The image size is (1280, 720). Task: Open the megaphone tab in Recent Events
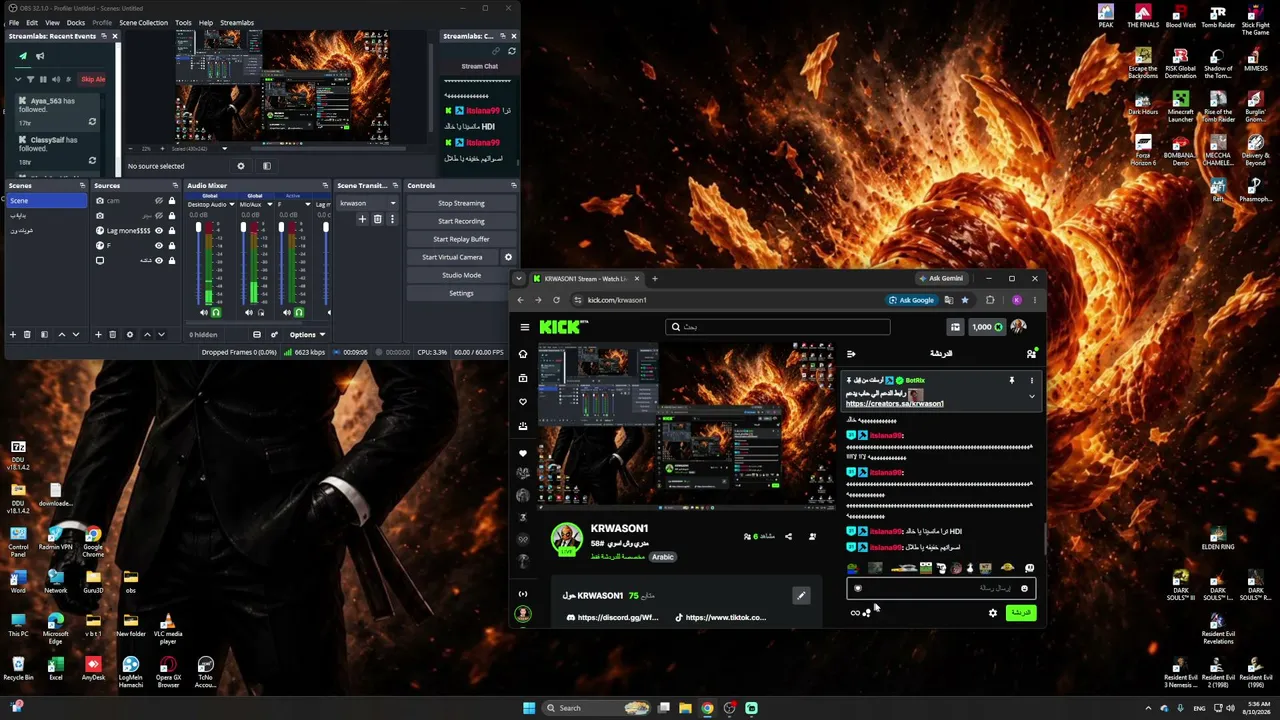coord(40,56)
